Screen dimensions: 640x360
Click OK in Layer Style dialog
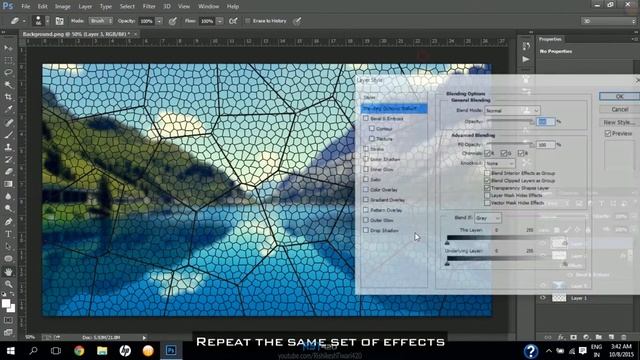[x=619, y=96]
